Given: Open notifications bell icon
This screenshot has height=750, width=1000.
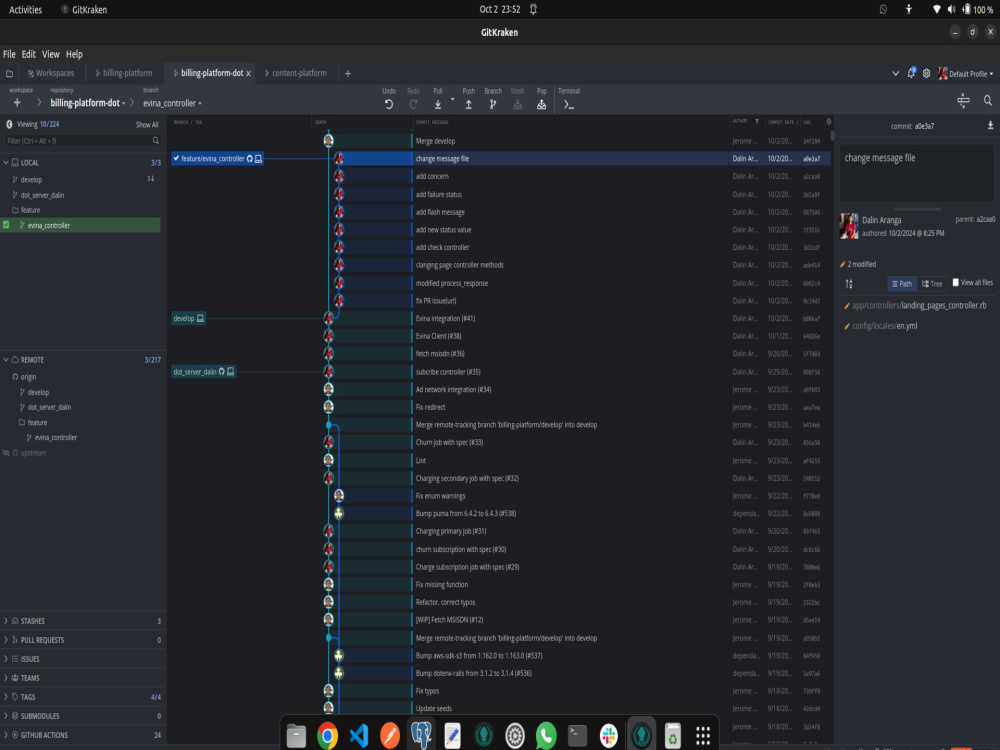Looking at the screenshot, I should tap(911, 73).
